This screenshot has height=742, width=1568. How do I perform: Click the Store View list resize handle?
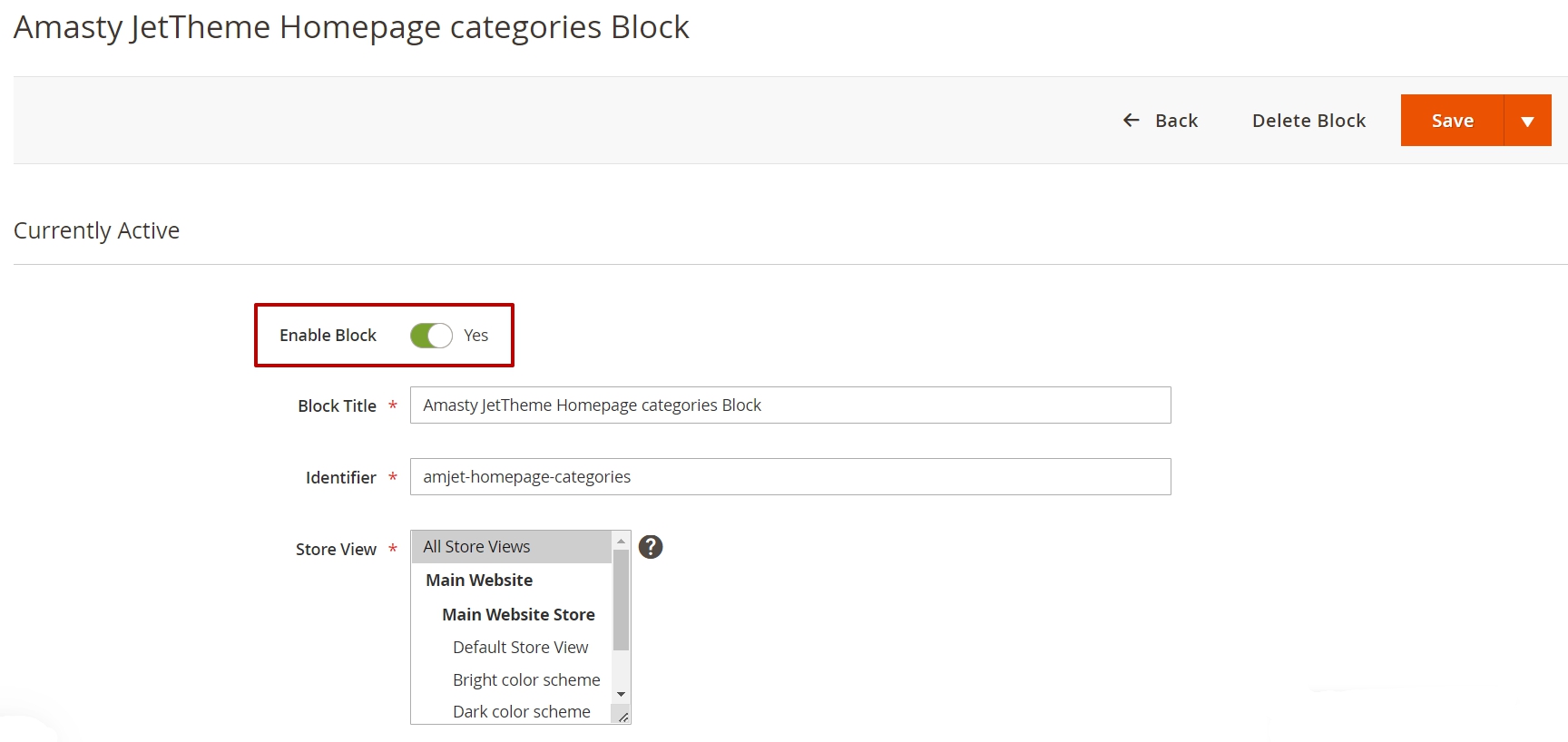tap(622, 717)
